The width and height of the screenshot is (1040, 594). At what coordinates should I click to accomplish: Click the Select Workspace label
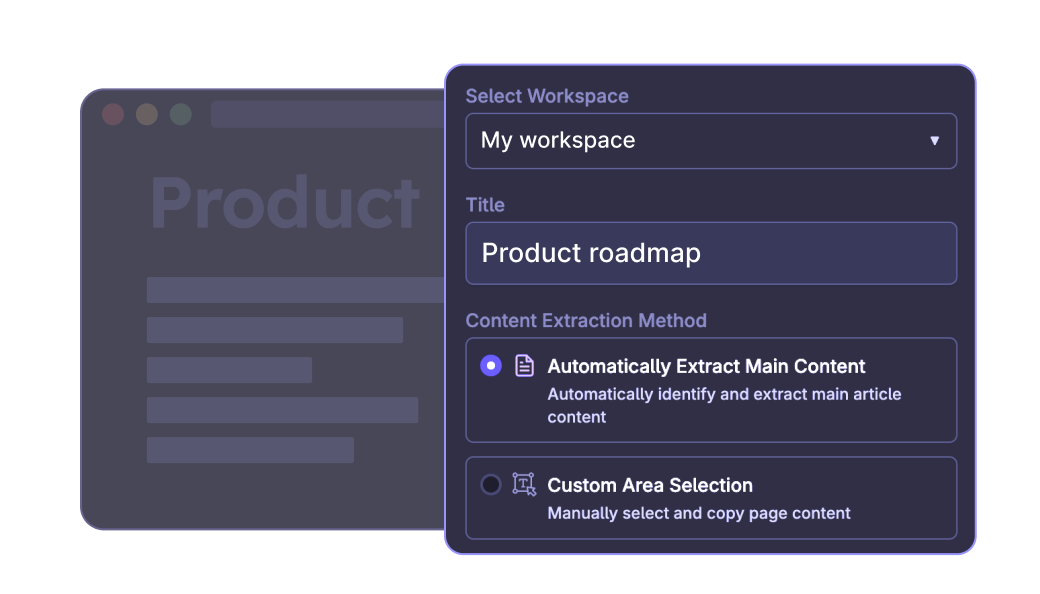[x=547, y=96]
